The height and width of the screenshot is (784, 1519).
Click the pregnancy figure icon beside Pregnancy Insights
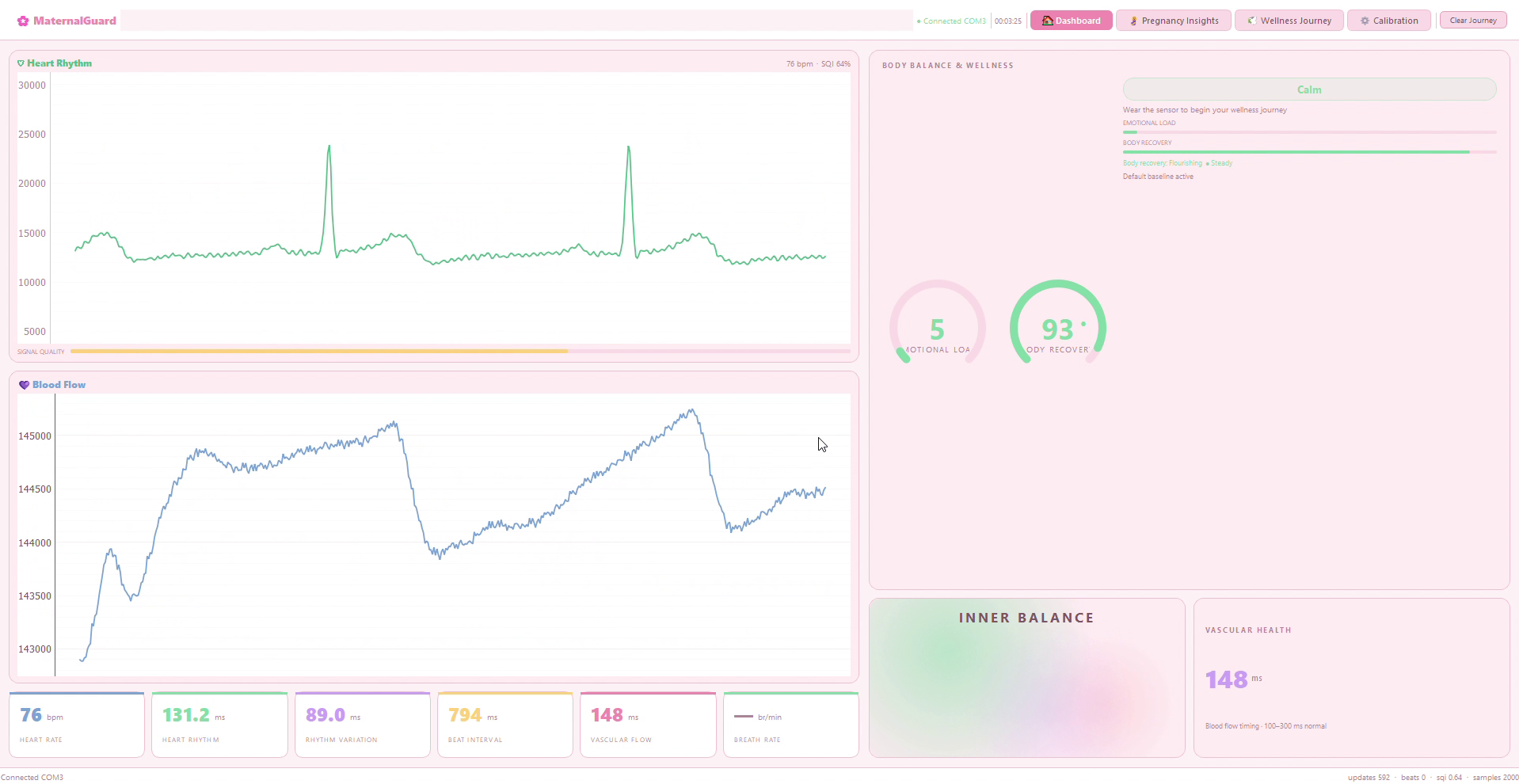click(1134, 21)
